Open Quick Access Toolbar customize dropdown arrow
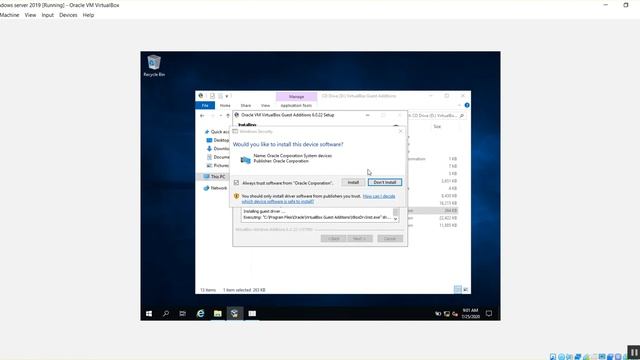Viewport: 640px width, 360px height. [227, 96]
